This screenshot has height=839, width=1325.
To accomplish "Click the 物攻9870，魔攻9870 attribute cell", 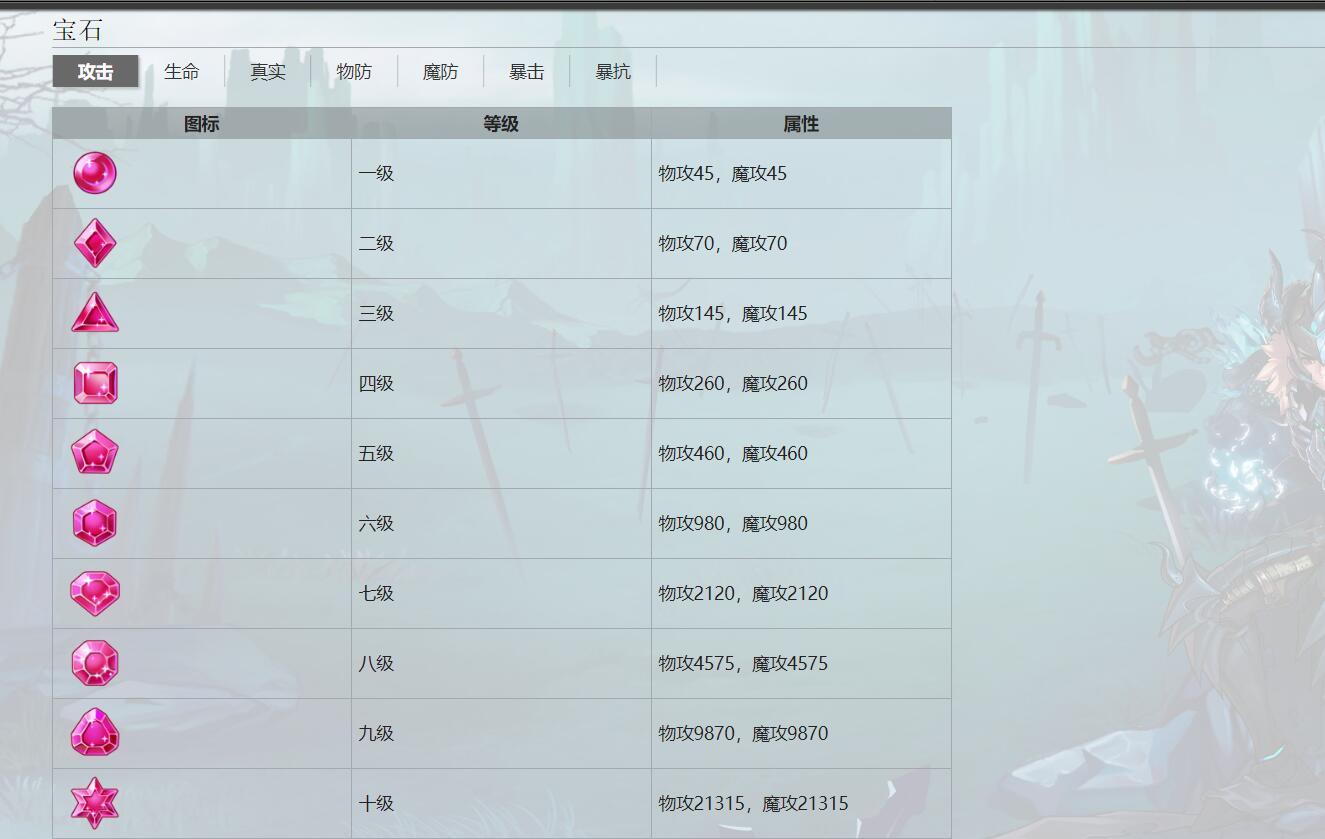I will point(801,734).
